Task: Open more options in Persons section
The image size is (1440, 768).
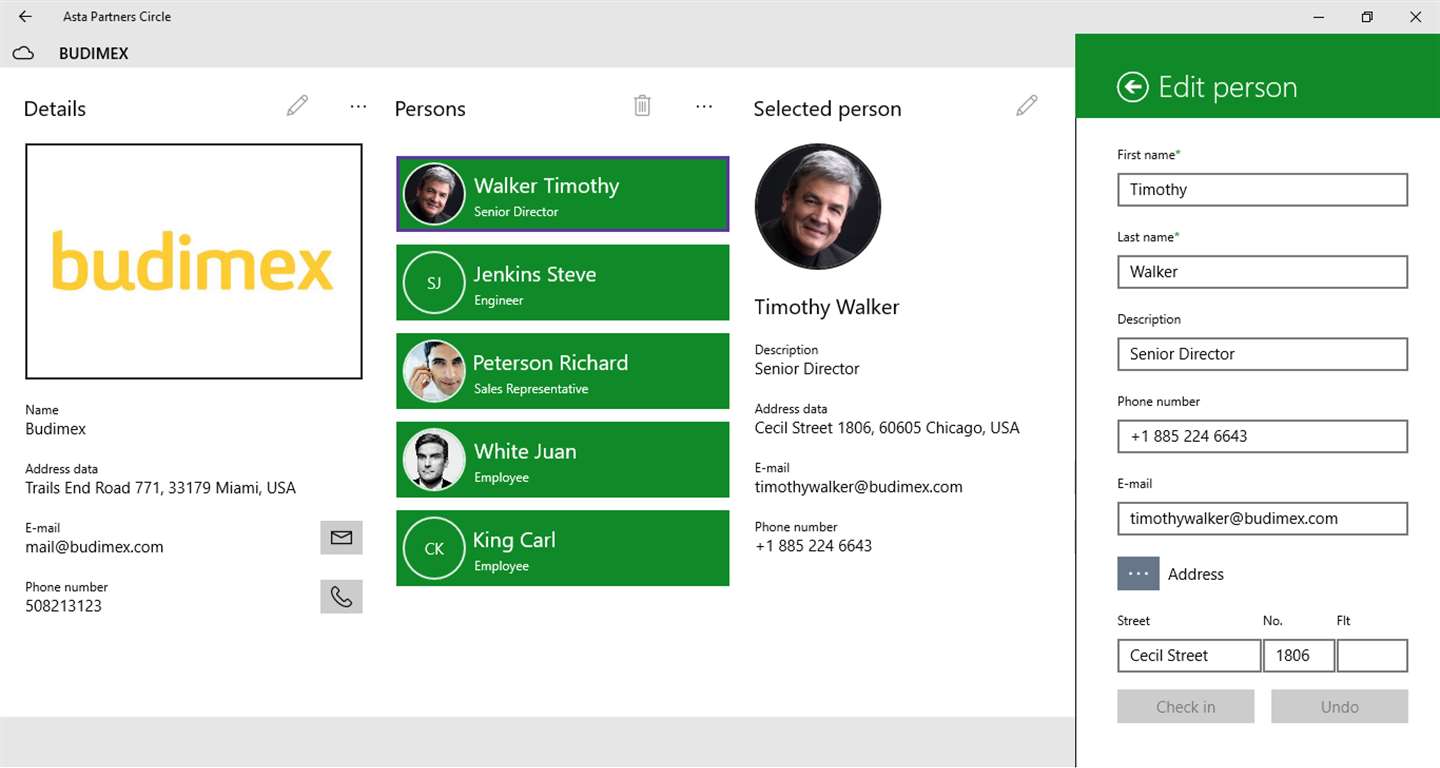Action: [x=704, y=106]
